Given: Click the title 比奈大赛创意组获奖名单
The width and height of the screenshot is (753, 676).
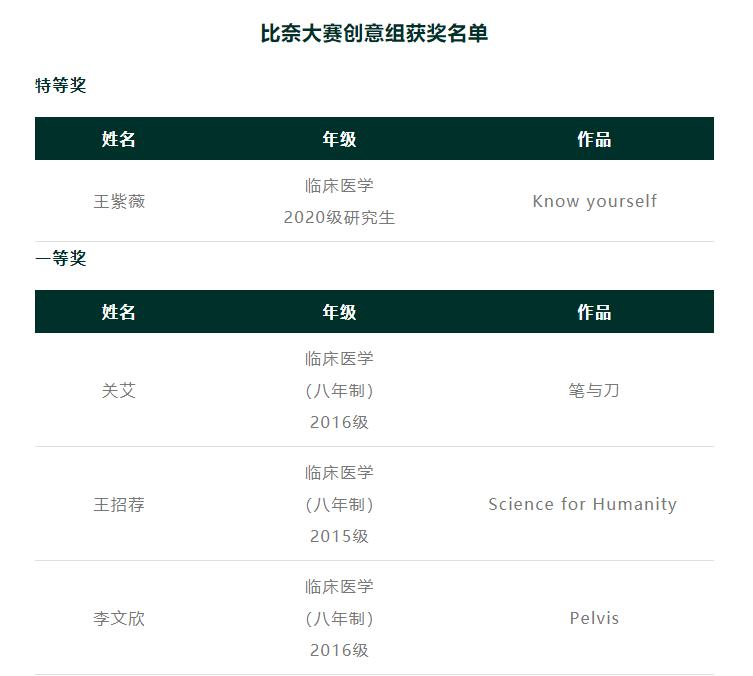Looking at the screenshot, I should tap(374, 34).
